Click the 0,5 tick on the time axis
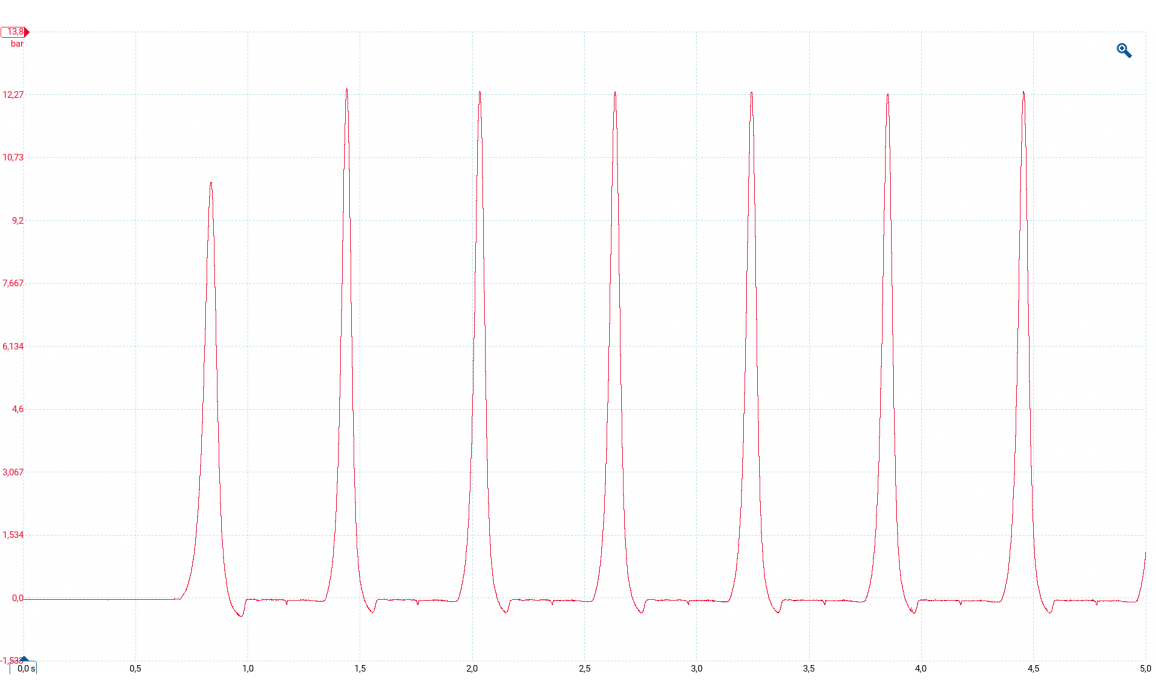The image size is (1156, 700). point(135,668)
